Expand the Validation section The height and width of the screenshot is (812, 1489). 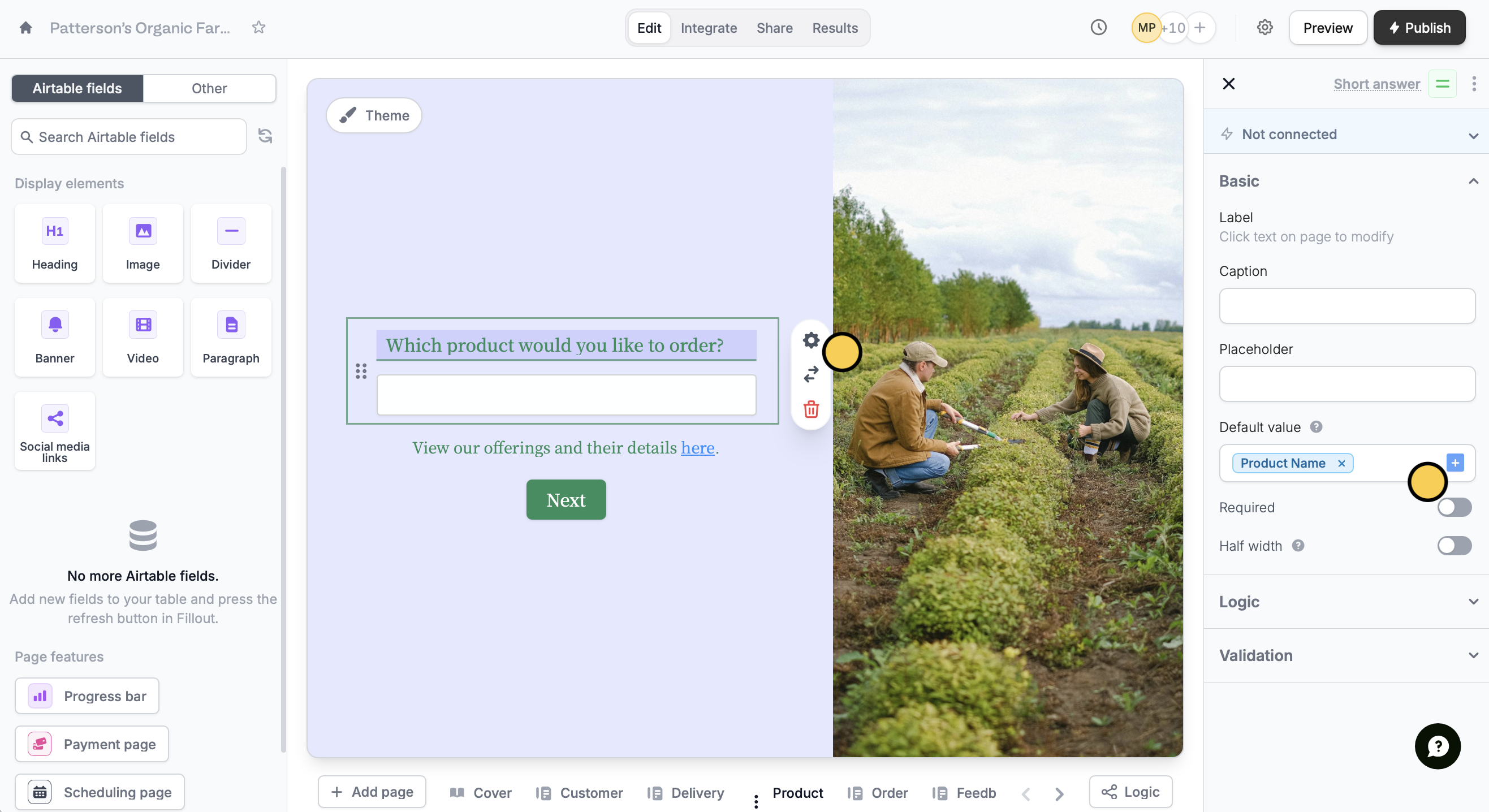tap(1346, 655)
